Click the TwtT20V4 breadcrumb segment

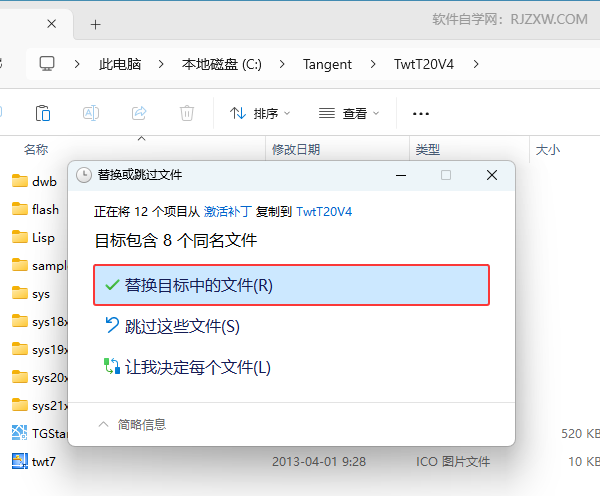coord(424,64)
